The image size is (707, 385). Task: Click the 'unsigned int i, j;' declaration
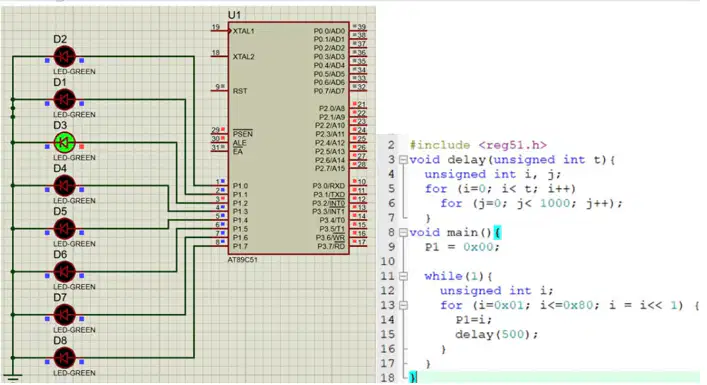point(492,174)
